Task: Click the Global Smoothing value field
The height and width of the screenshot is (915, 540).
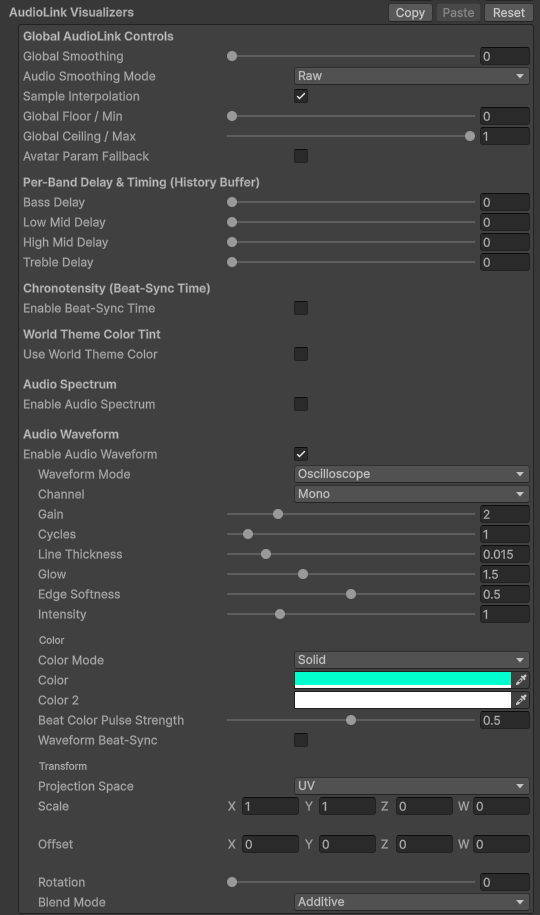Action: pyautogui.click(x=505, y=56)
